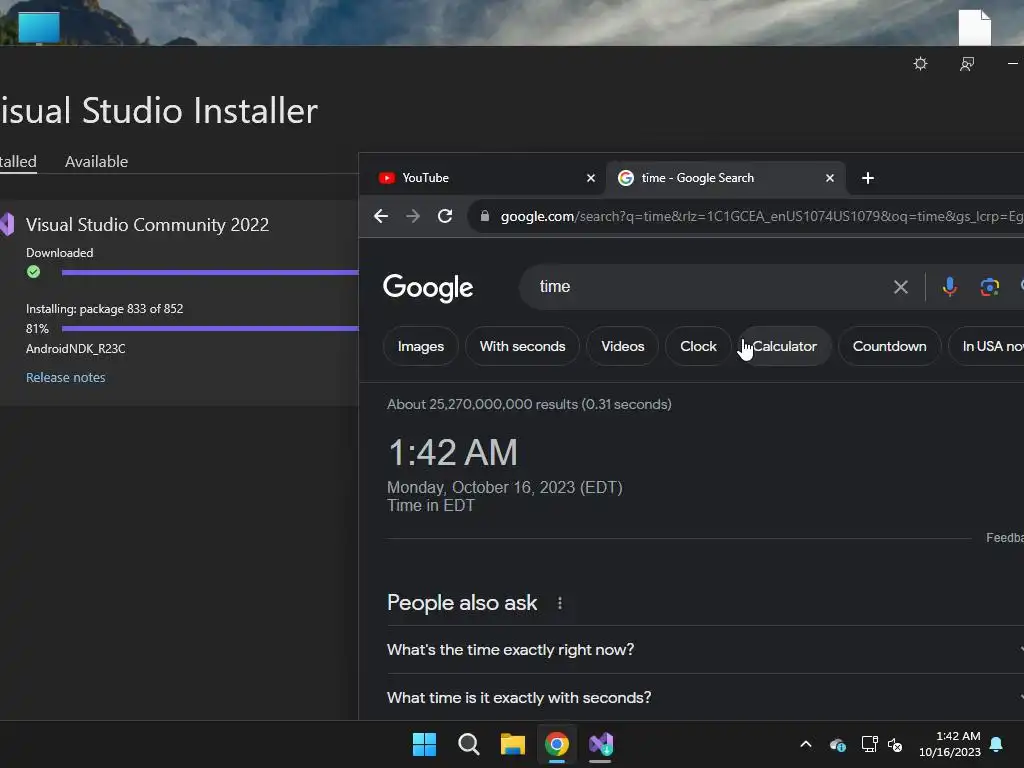Open the Visual Studio Installer feedback icon
The image size is (1024, 768).
[x=967, y=63]
